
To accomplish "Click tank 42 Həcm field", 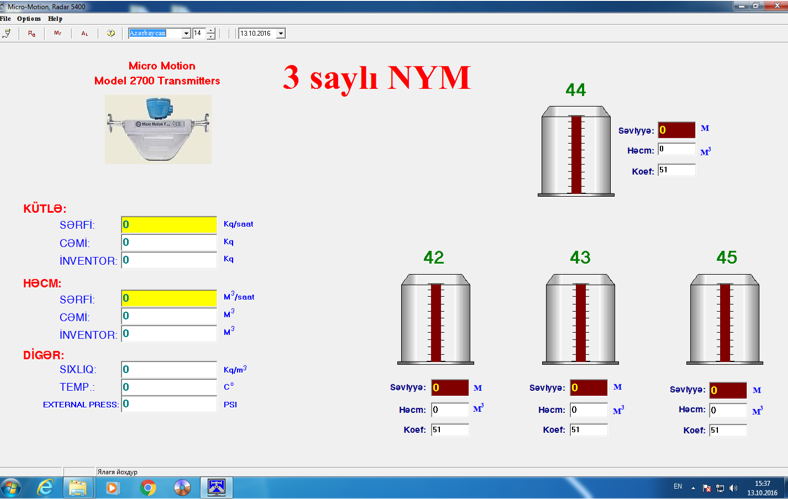I will tap(450, 410).
